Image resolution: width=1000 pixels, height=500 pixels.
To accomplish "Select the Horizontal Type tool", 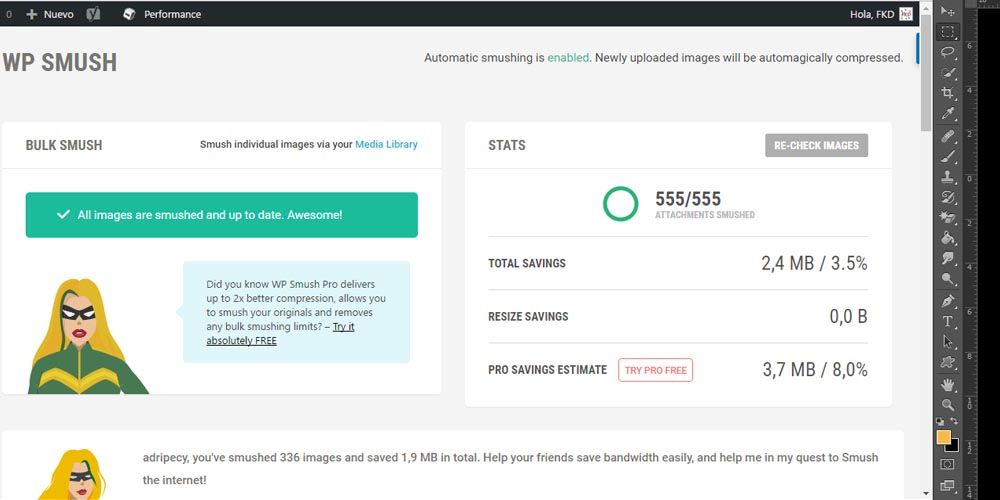I will 948,321.
